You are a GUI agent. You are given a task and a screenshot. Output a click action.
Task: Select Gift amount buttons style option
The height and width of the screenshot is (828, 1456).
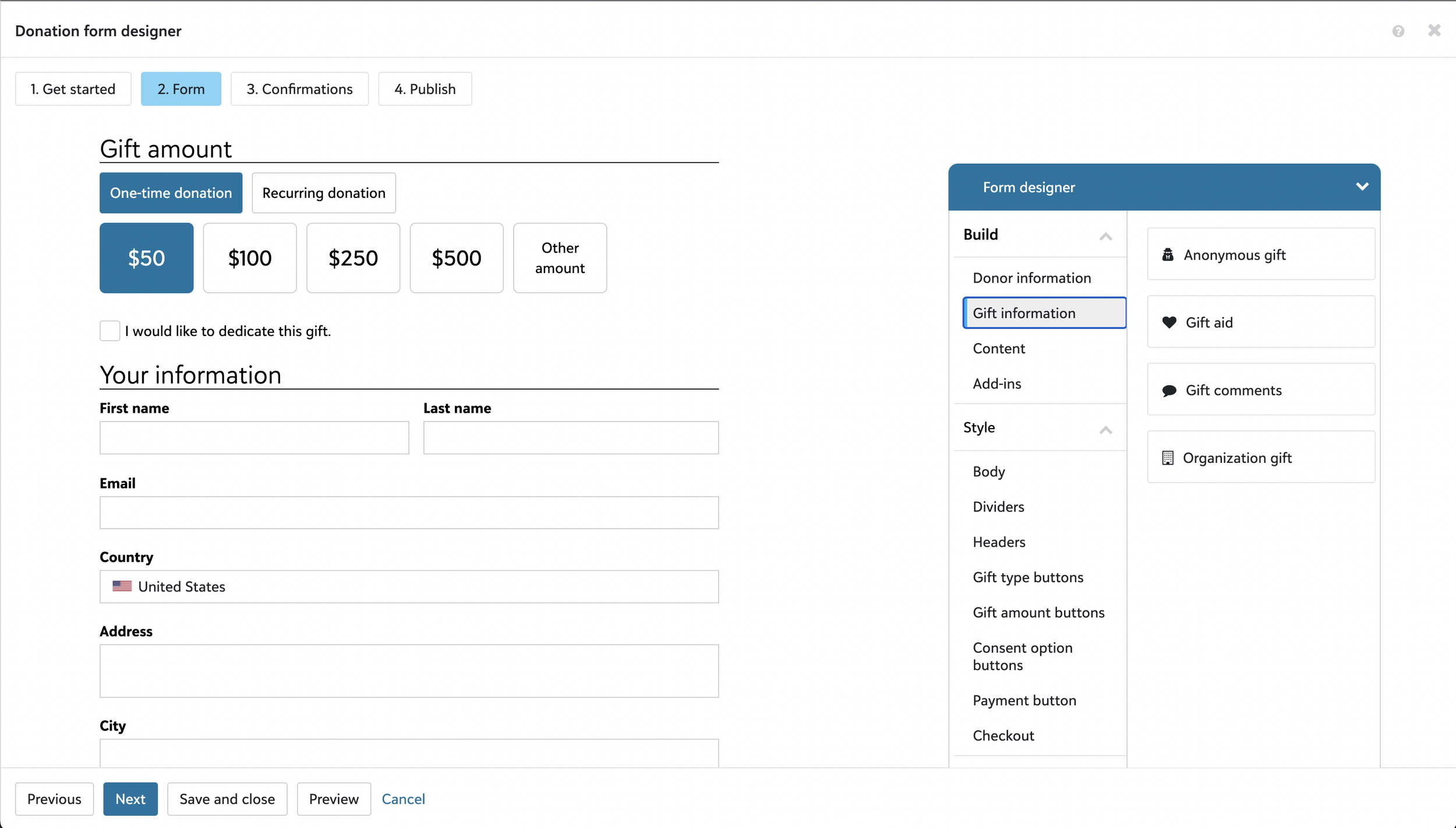pos(1038,613)
